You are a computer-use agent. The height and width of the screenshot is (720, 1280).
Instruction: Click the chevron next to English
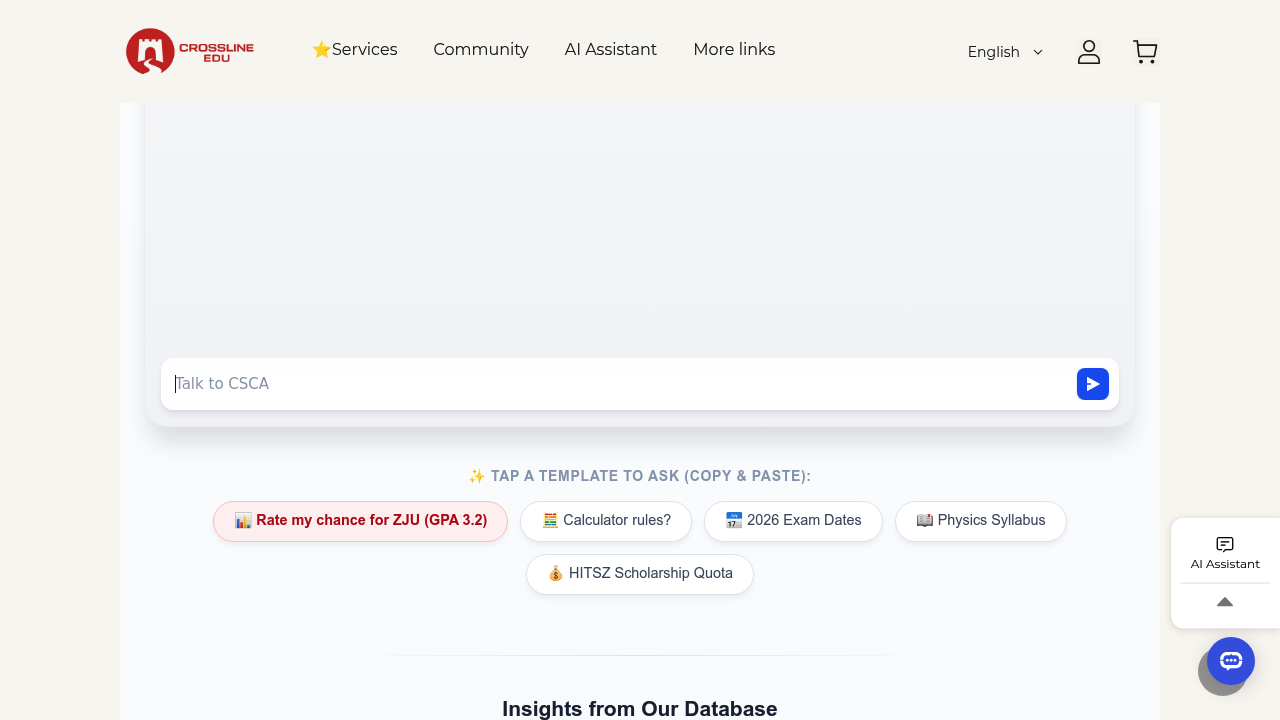[1038, 52]
